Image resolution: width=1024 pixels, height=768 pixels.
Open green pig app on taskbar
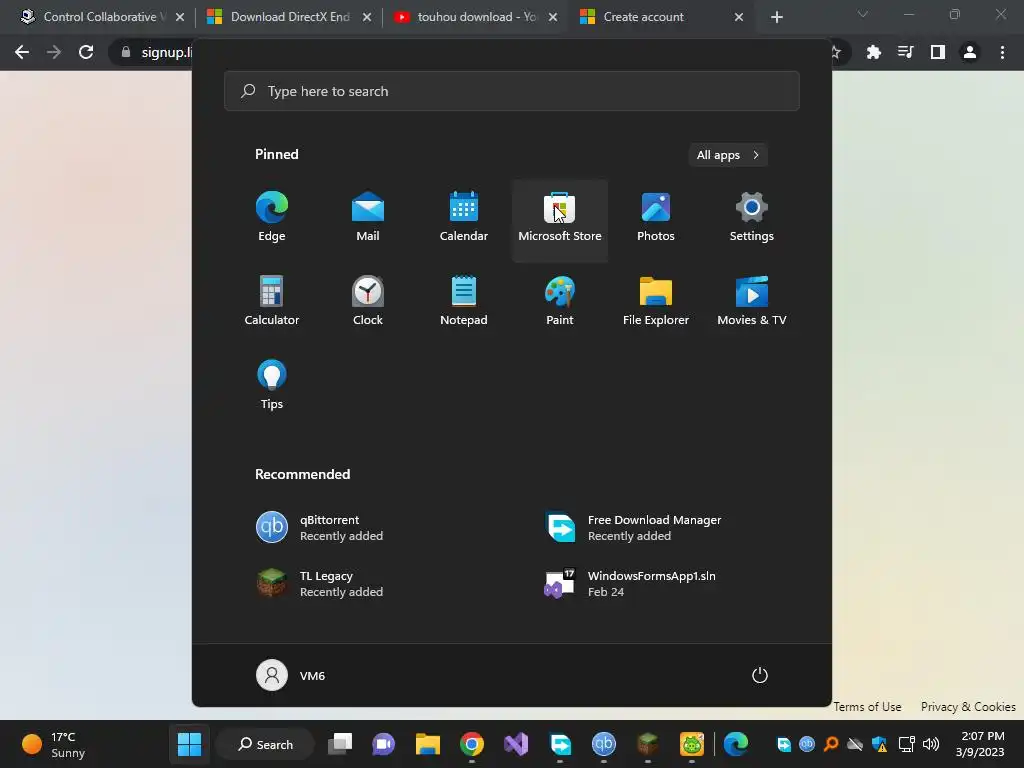692,744
